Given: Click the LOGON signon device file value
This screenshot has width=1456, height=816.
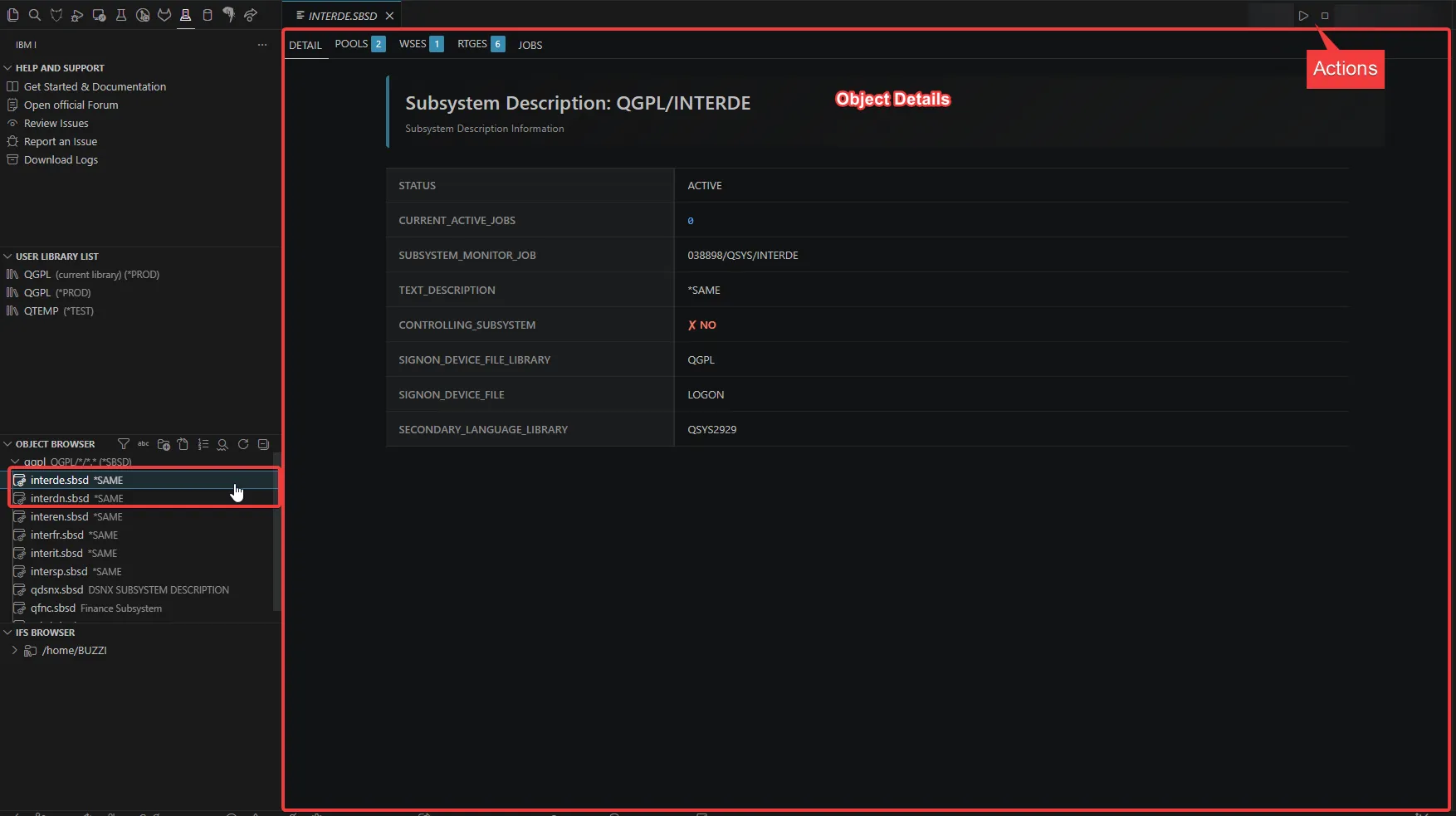Looking at the screenshot, I should pyautogui.click(x=706, y=395).
